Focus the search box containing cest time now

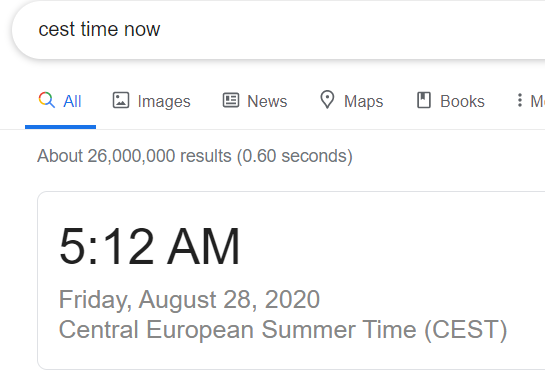pyautogui.click(x=278, y=30)
